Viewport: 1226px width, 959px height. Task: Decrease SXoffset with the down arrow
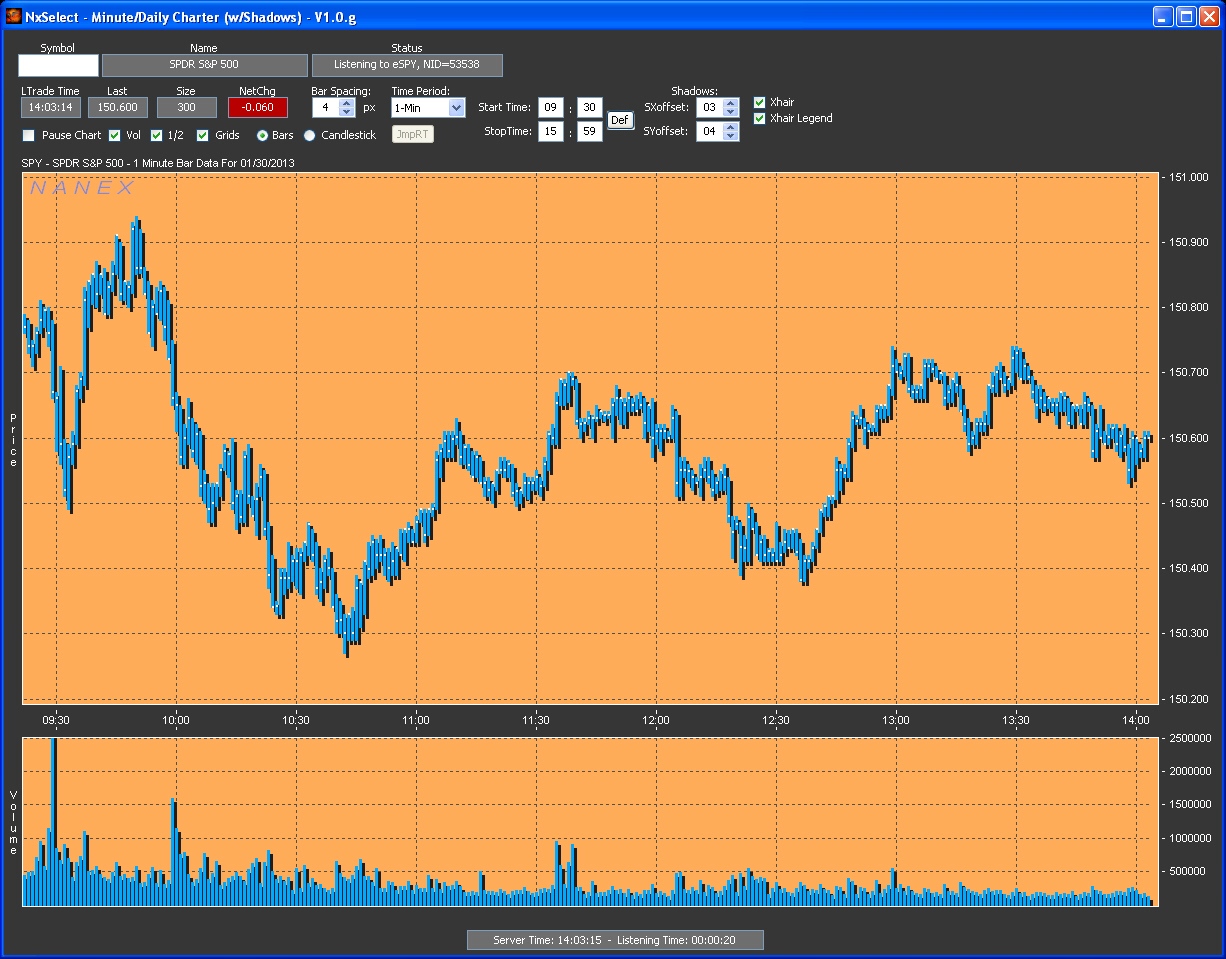731,112
